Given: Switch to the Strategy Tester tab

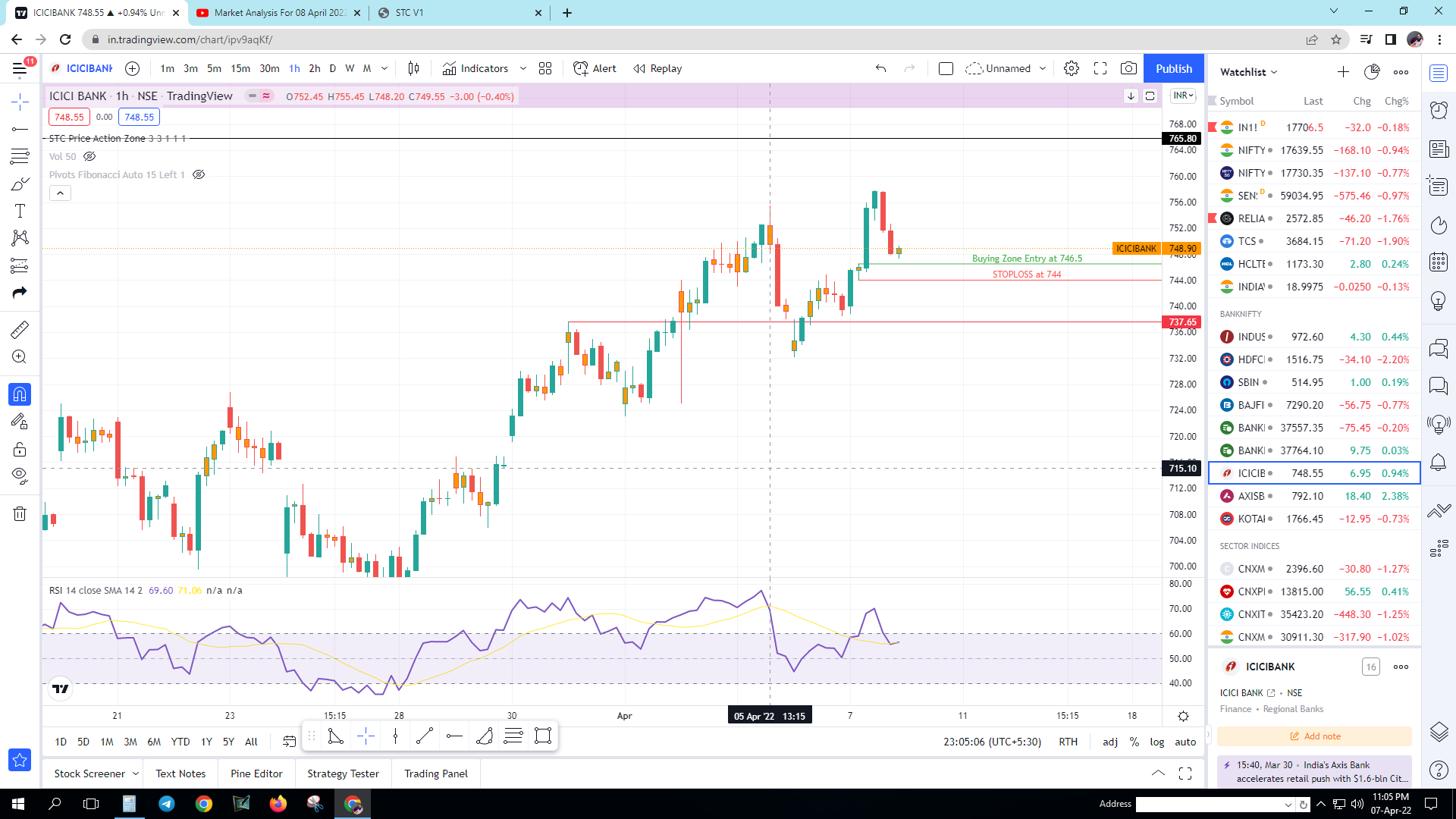Looking at the screenshot, I should (343, 773).
